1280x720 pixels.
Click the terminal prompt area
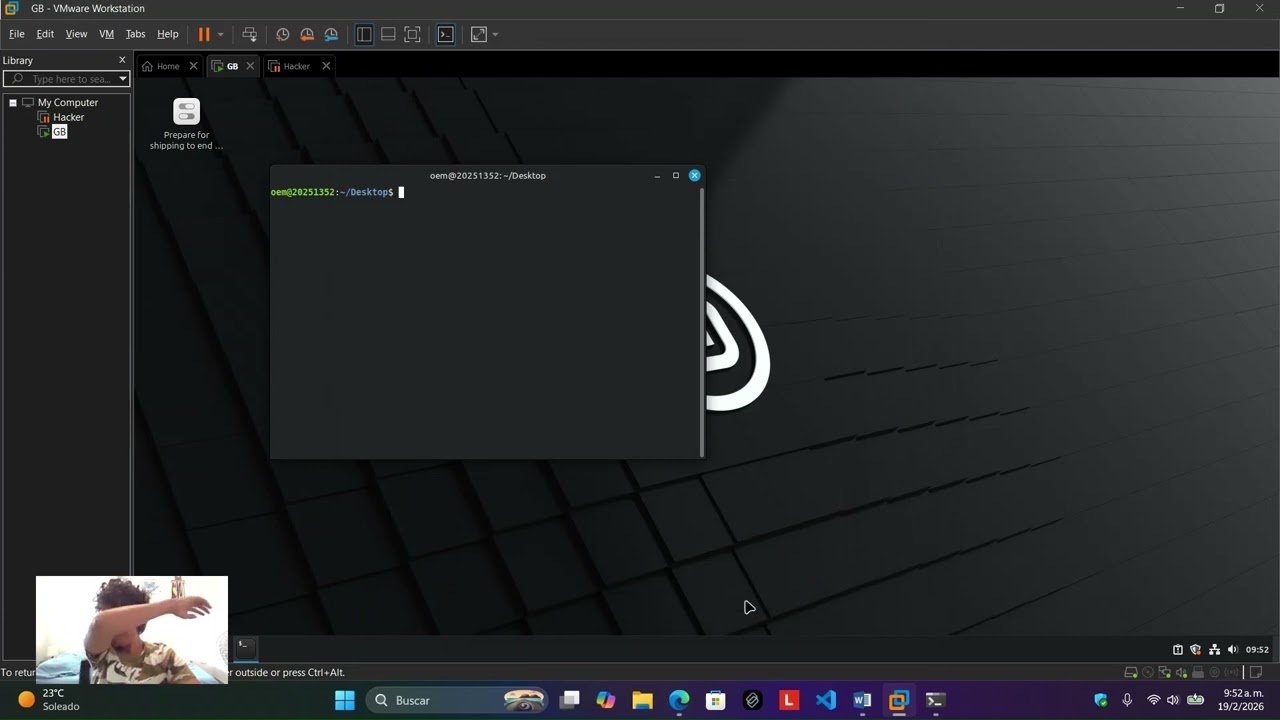[485, 322]
